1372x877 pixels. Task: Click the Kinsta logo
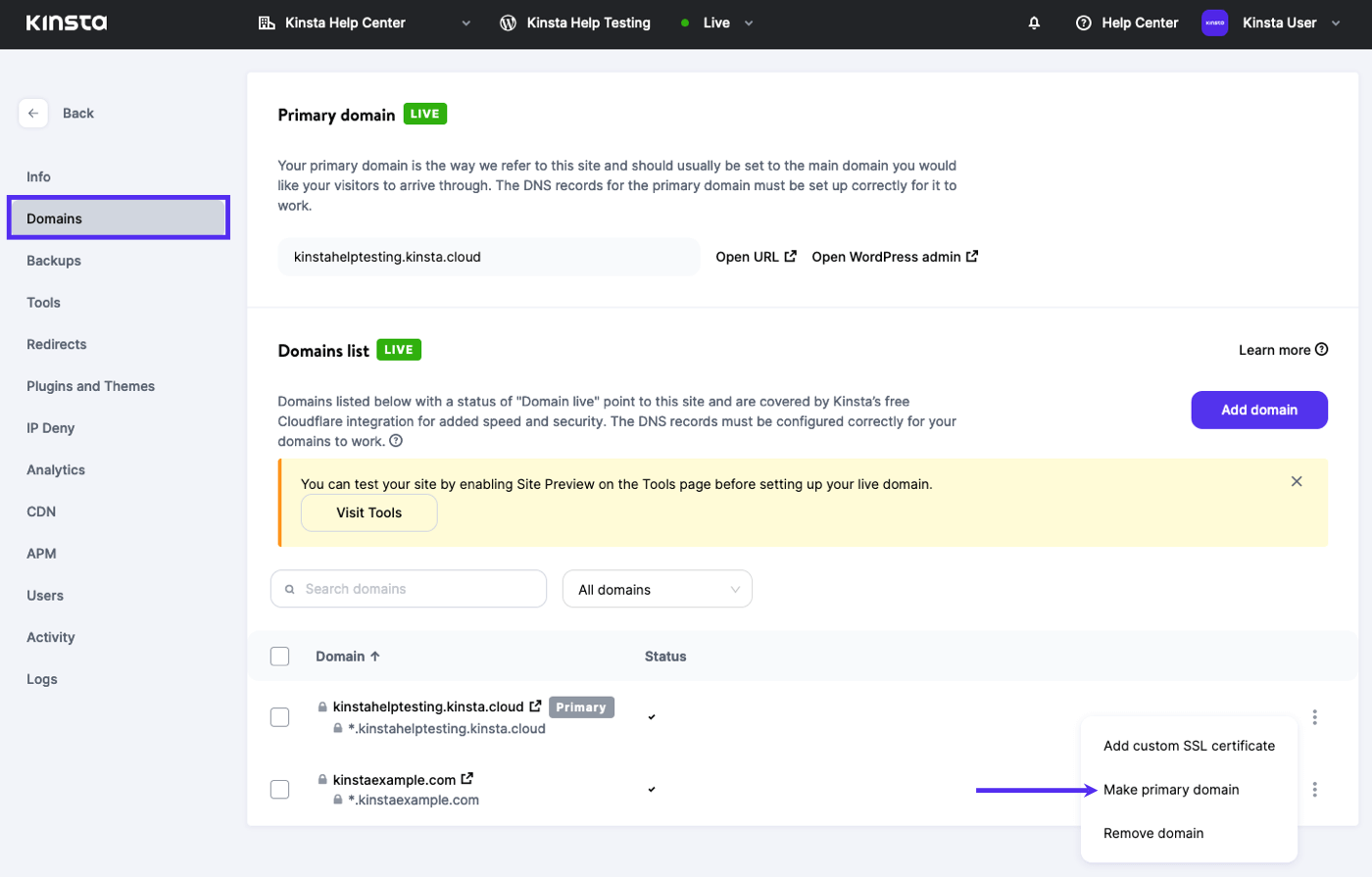click(67, 23)
